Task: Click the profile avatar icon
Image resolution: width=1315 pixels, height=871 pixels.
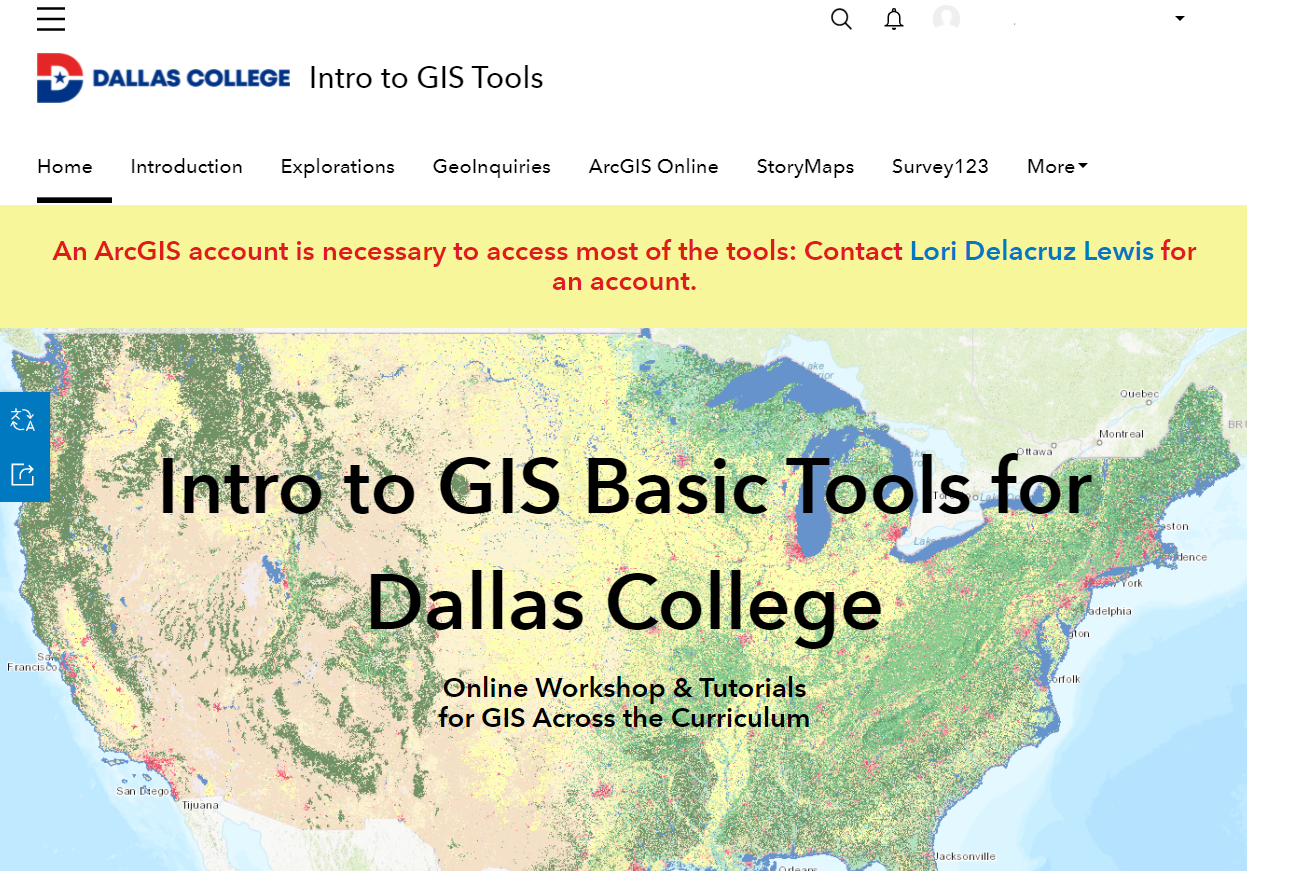Action: pyautogui.click(x=946, y=18)
